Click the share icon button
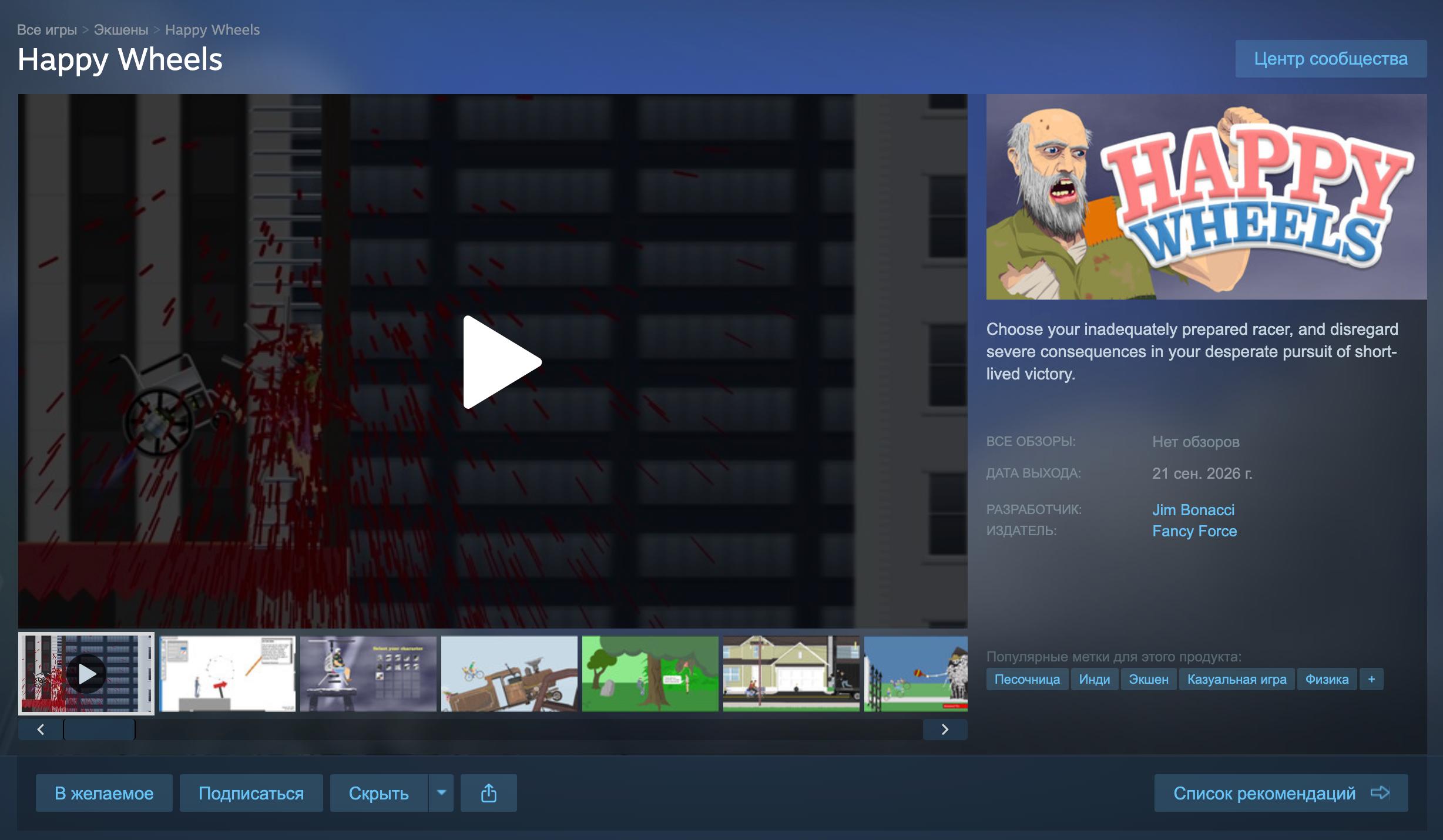Image resolution: width=1443 pixels, height=840 pixels. pyautogui.click(x=488, y=793)
